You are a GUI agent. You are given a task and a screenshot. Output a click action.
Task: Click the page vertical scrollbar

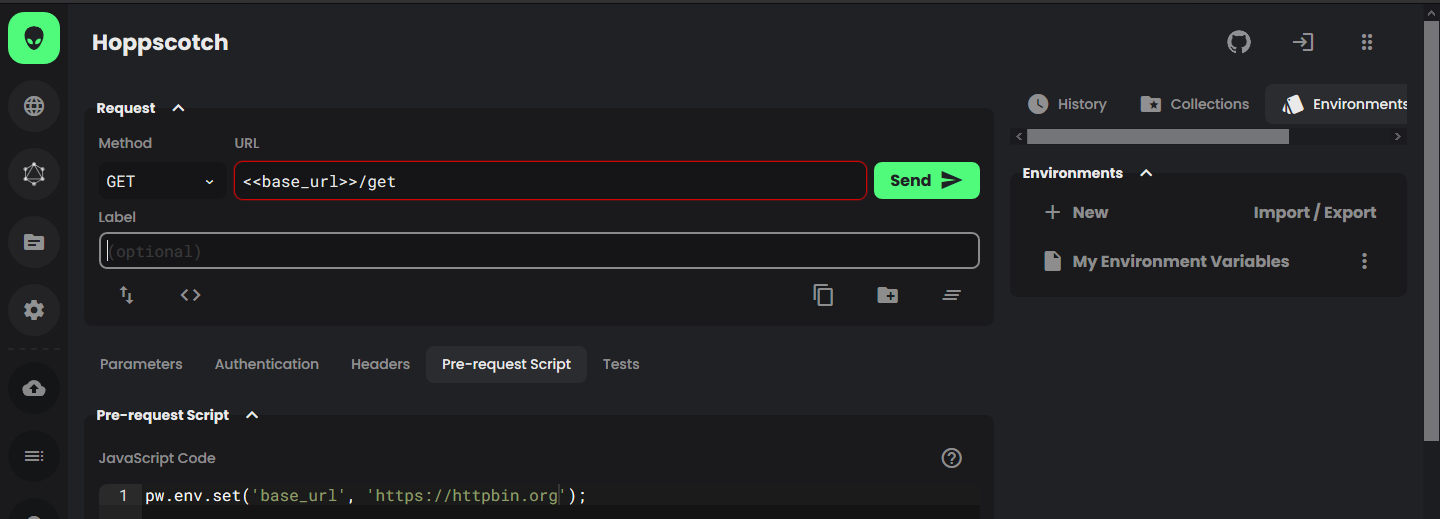click(1431, 230)
